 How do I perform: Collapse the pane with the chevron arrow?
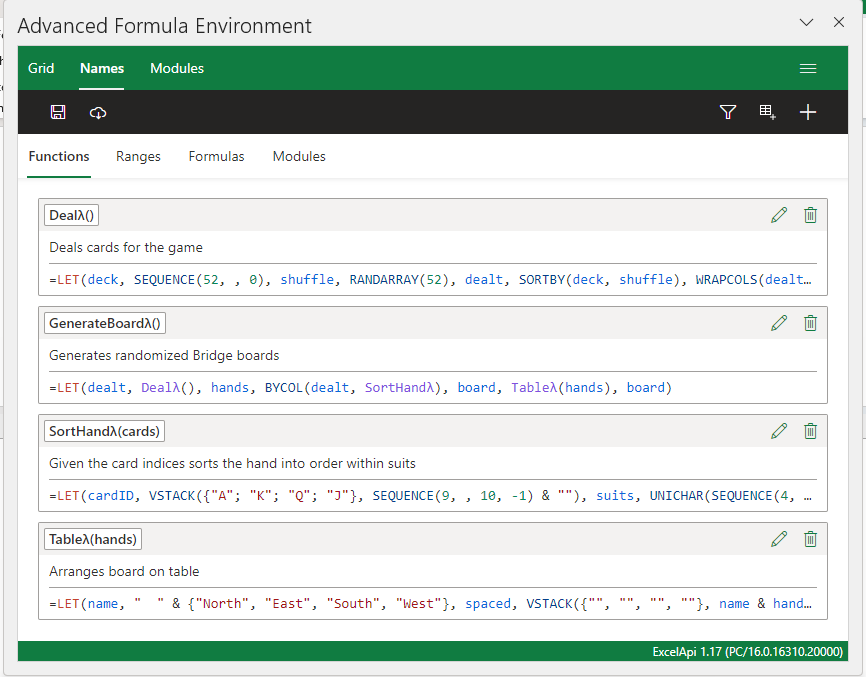[x=806, y=23]
